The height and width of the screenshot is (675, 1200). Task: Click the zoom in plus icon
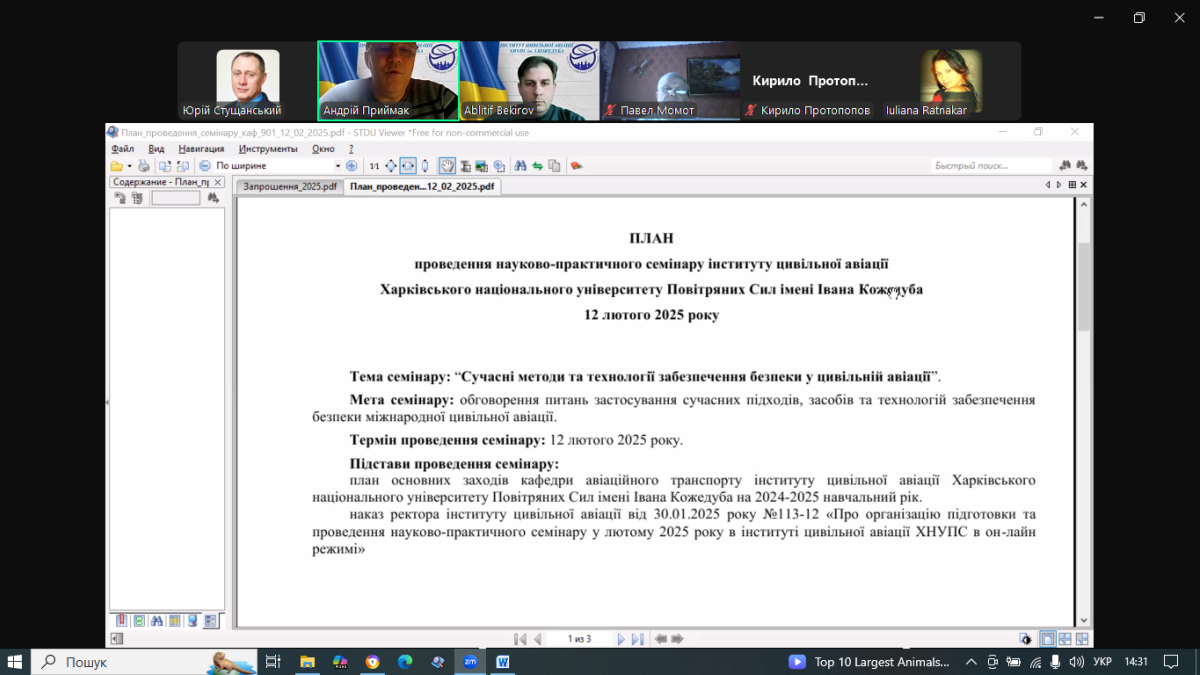point(351,166)
